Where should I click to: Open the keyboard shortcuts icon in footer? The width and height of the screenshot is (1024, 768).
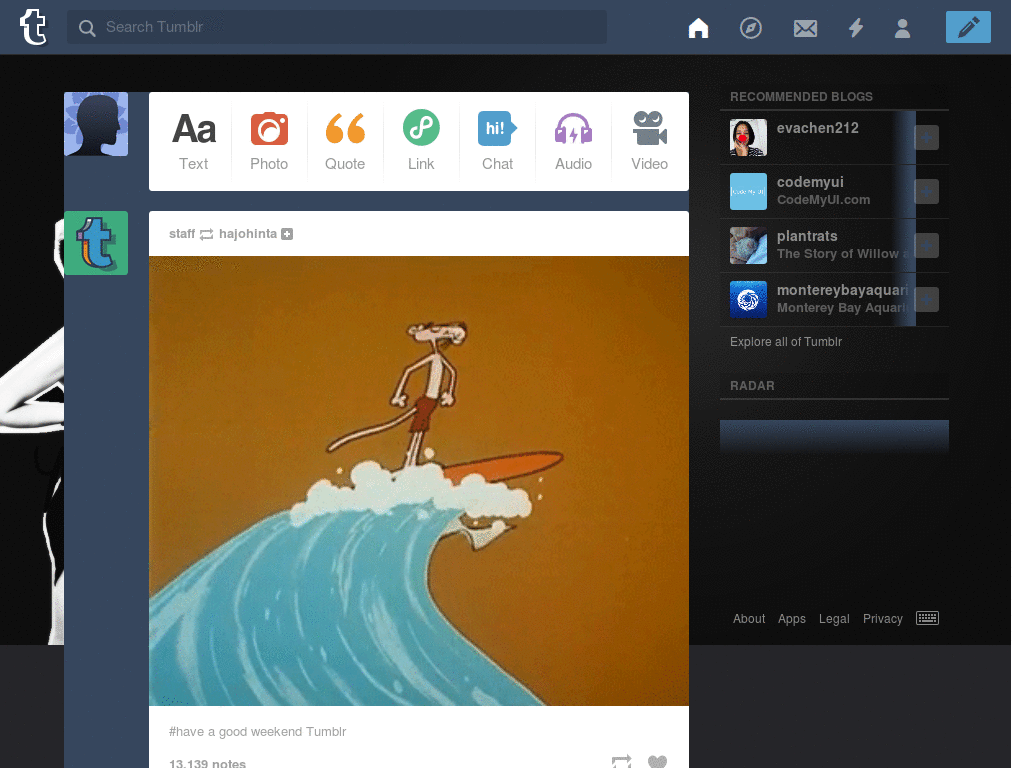point(927,618)
